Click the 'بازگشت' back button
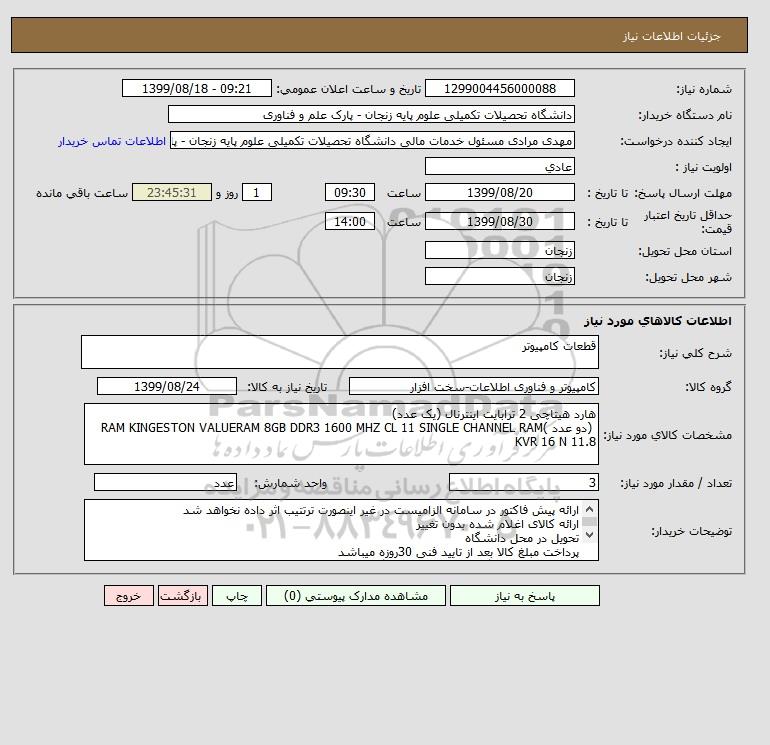 183,595
